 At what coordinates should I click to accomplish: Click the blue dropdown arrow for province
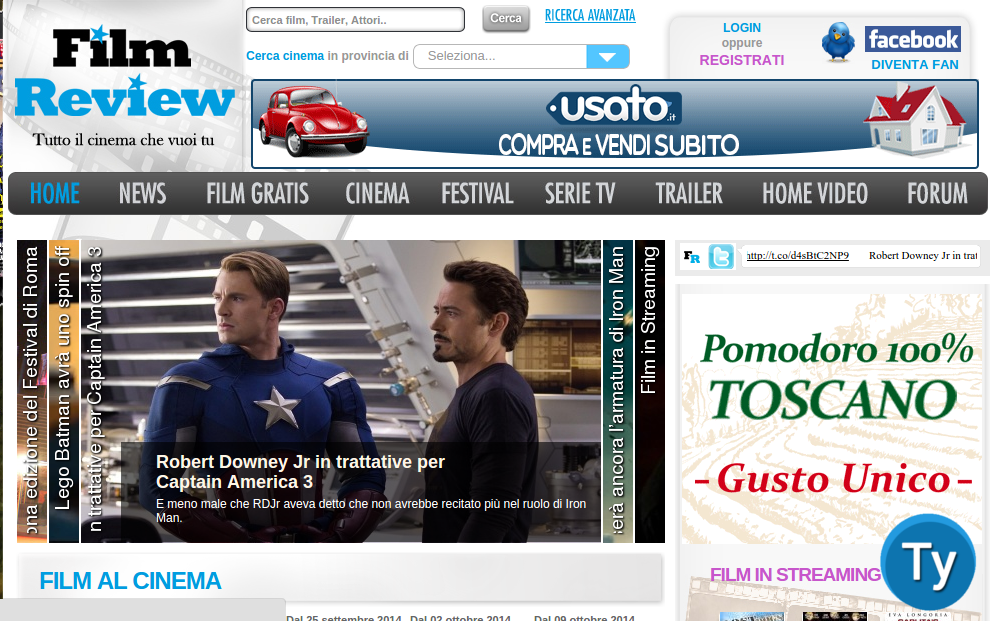(607, 56)
